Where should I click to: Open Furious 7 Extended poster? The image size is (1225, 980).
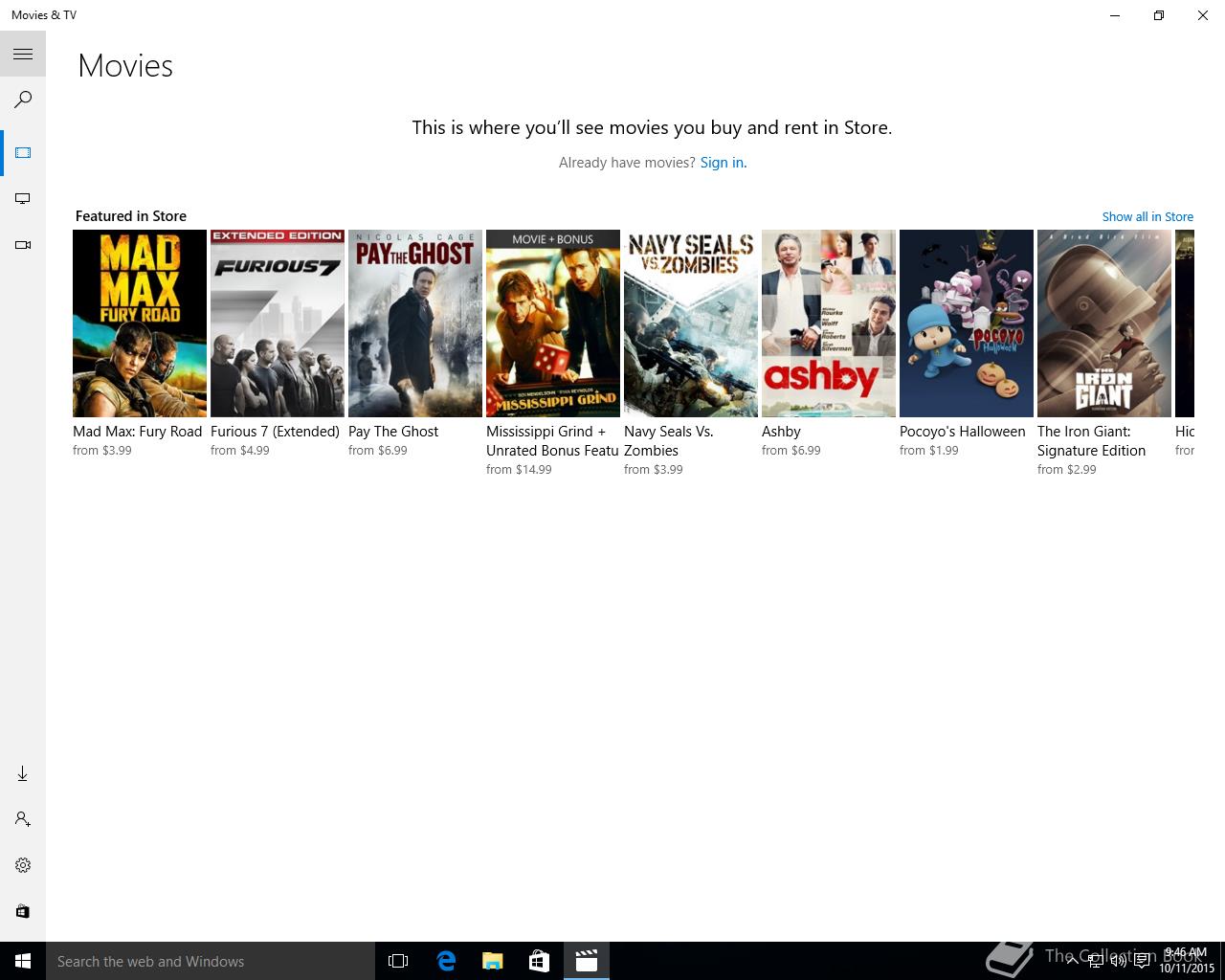point(278,323)
